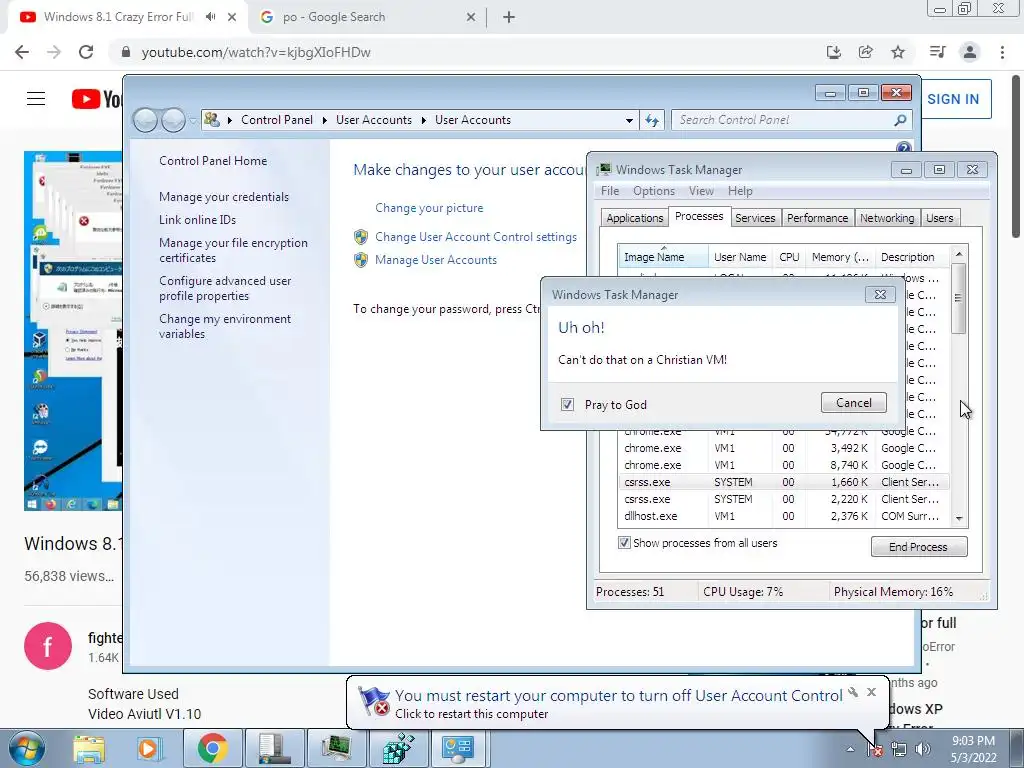The height and width of the screenshot is (768, 1024).
Task: Open the recent pages dropdown beside nav arrows
Action: (x=193, y=121)
